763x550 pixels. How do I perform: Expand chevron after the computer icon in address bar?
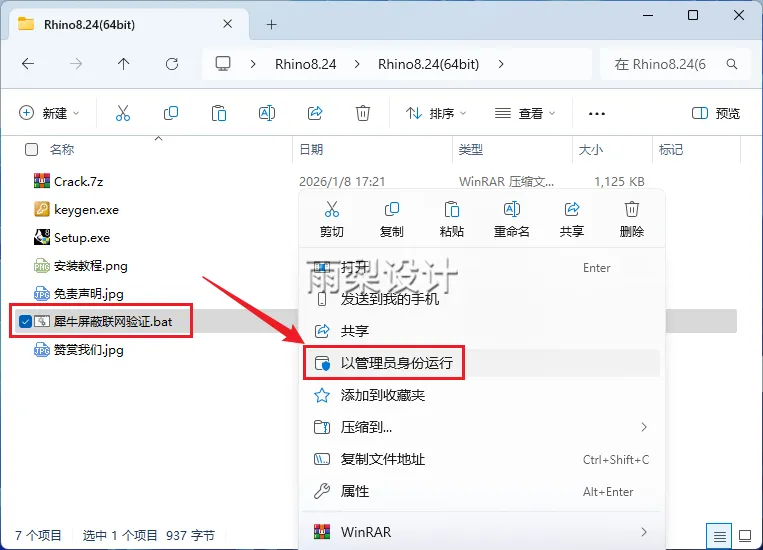[253, 64]
